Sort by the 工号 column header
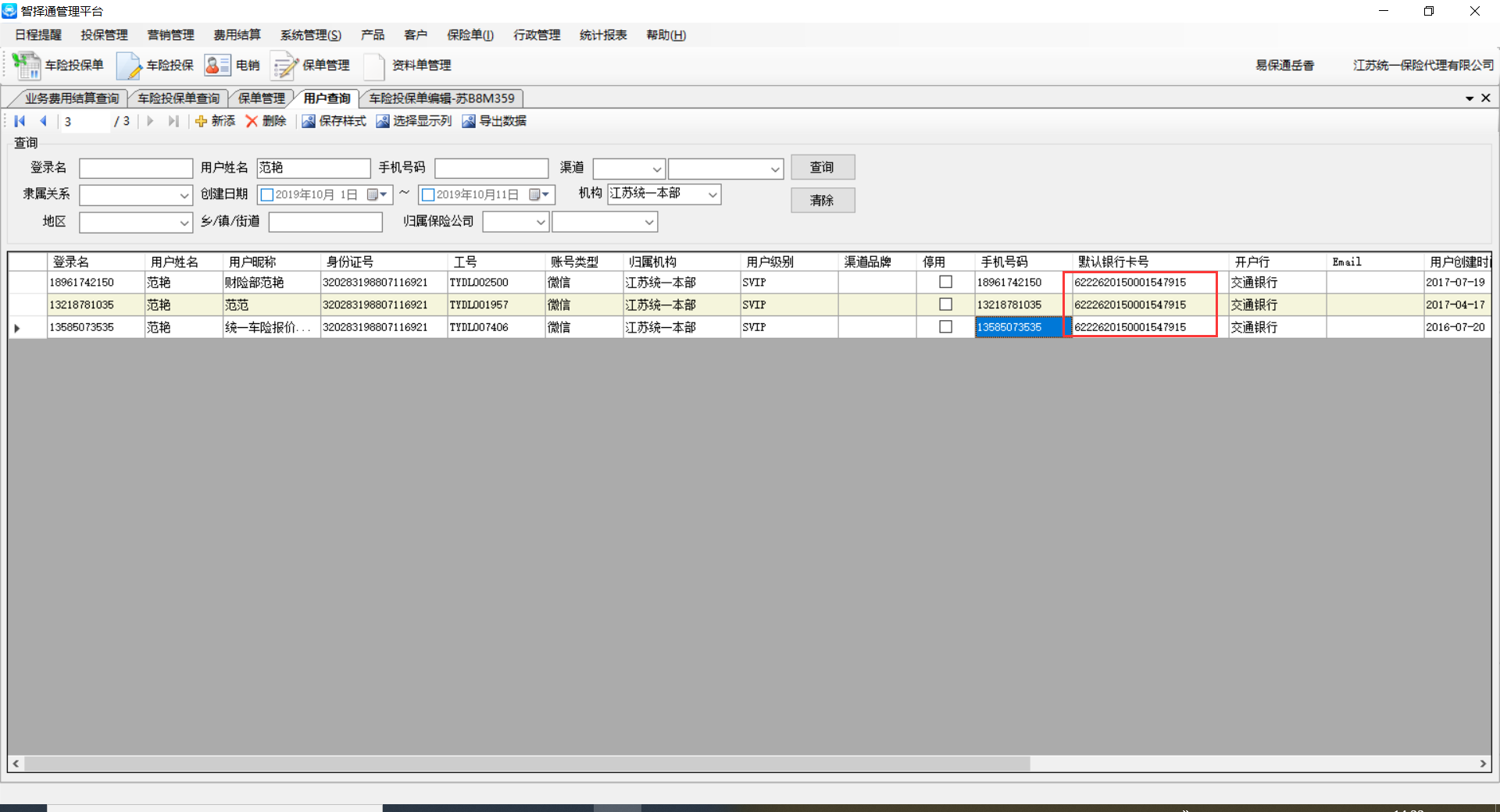Screen dimensions: 1500x812 [496, 262]
